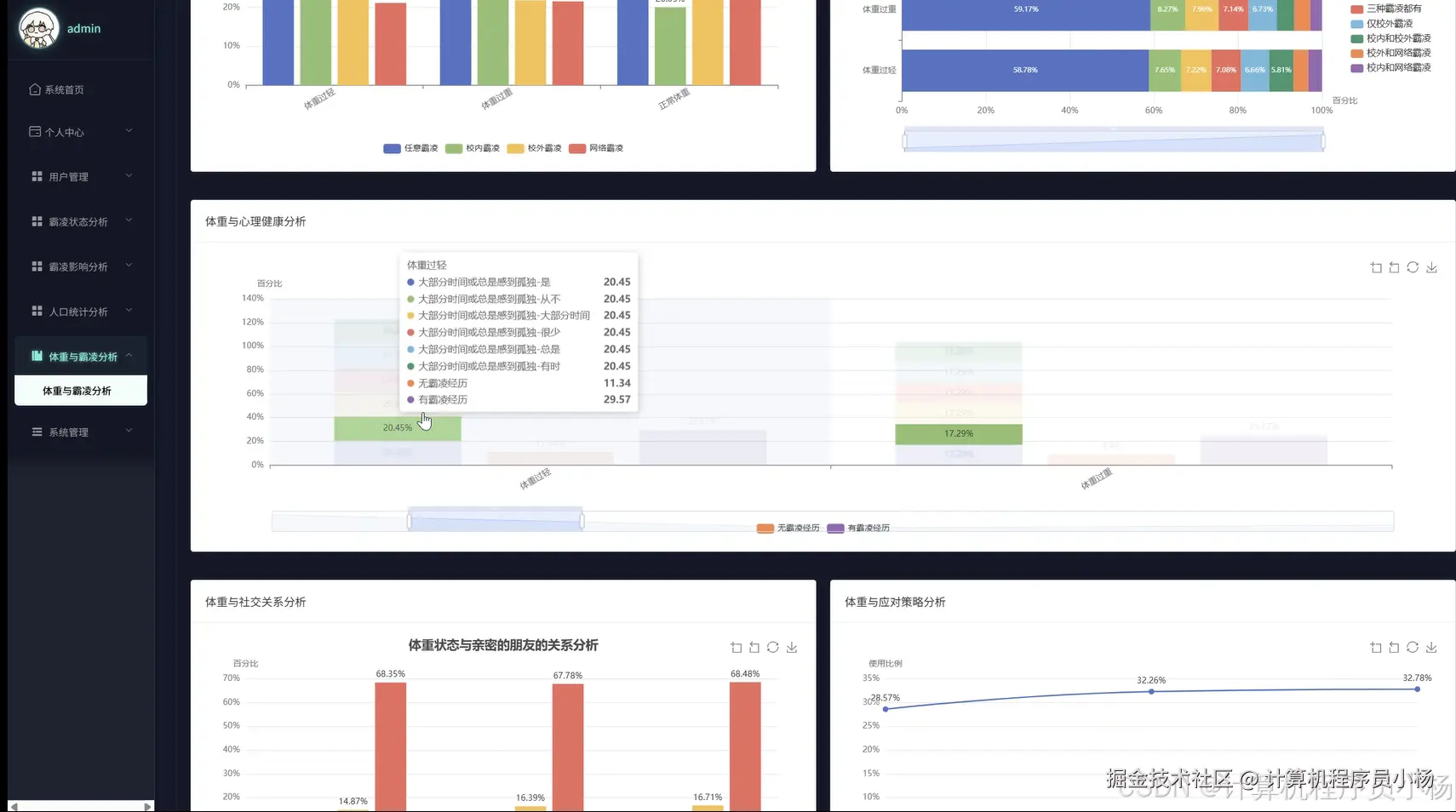The width and height of the screenshot is (1456, 812).
Task: Click the 17.29% green bar segment
Action: pyautogui.click(x=959, y=434)
